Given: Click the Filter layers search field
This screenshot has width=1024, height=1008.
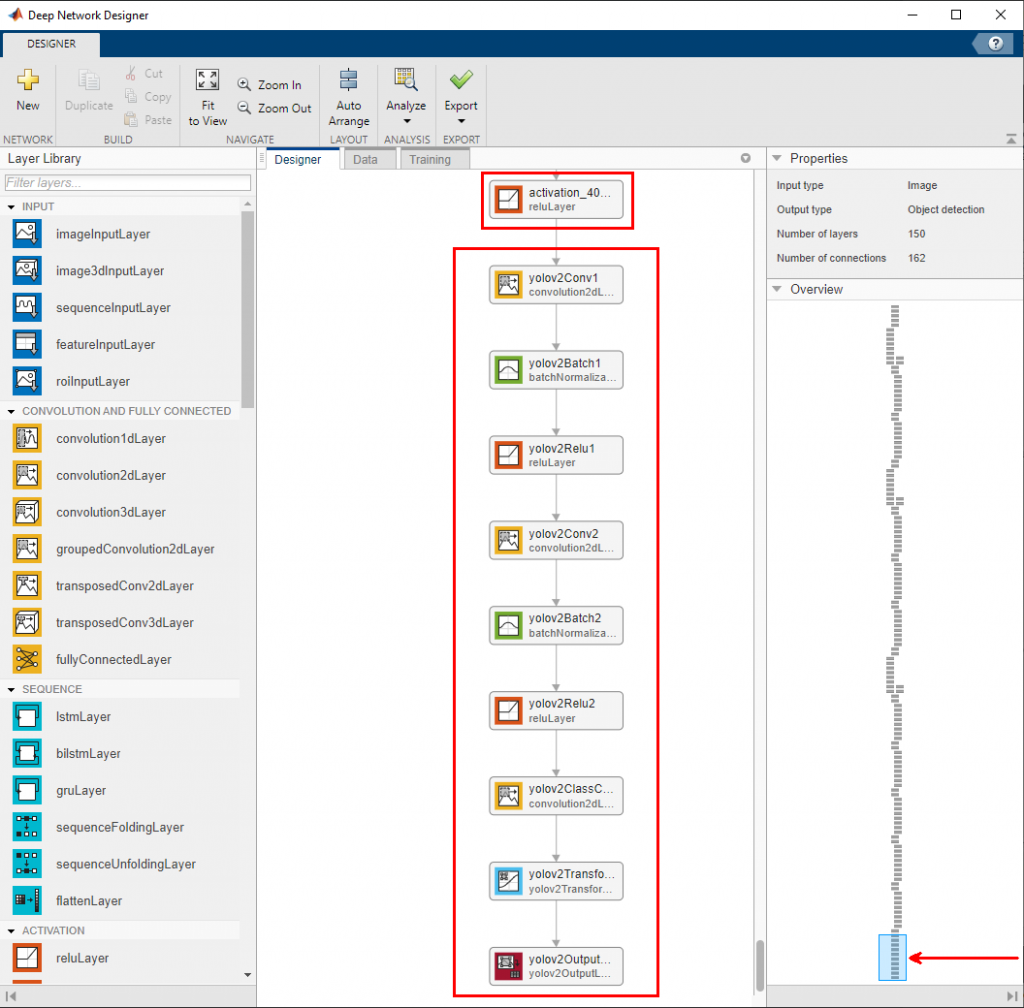Looking at the screenshot, I should point(128,183).
